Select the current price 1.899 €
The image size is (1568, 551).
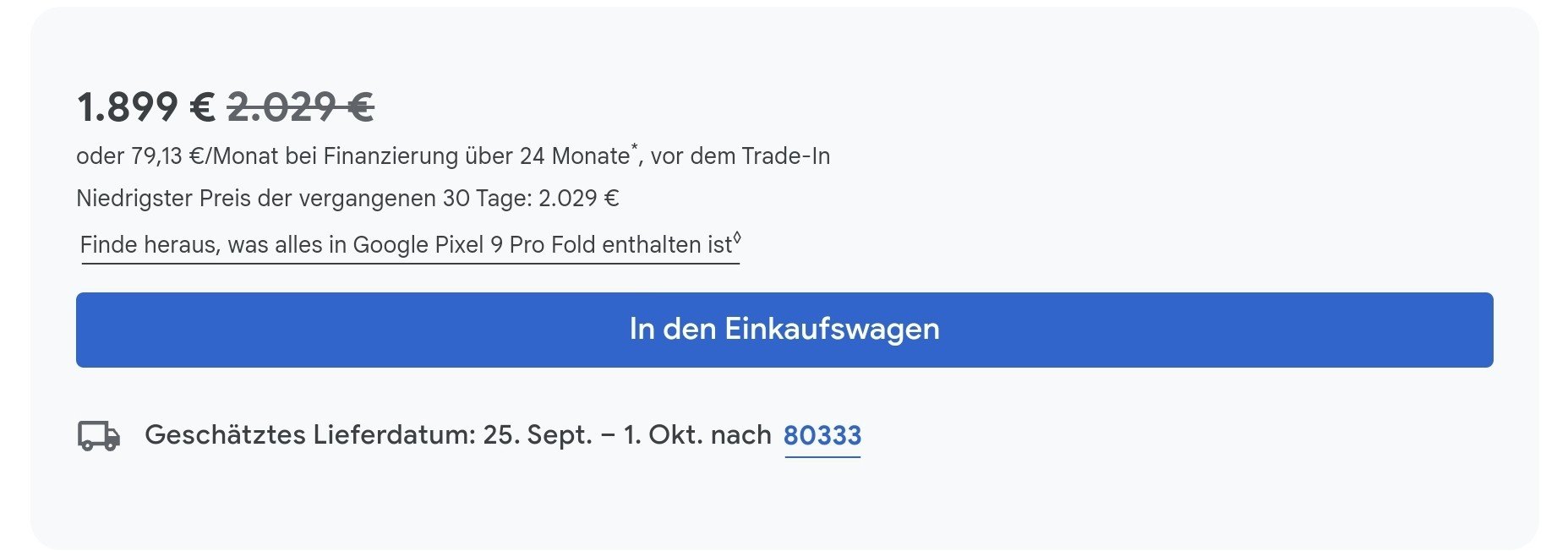coord(146,107)
